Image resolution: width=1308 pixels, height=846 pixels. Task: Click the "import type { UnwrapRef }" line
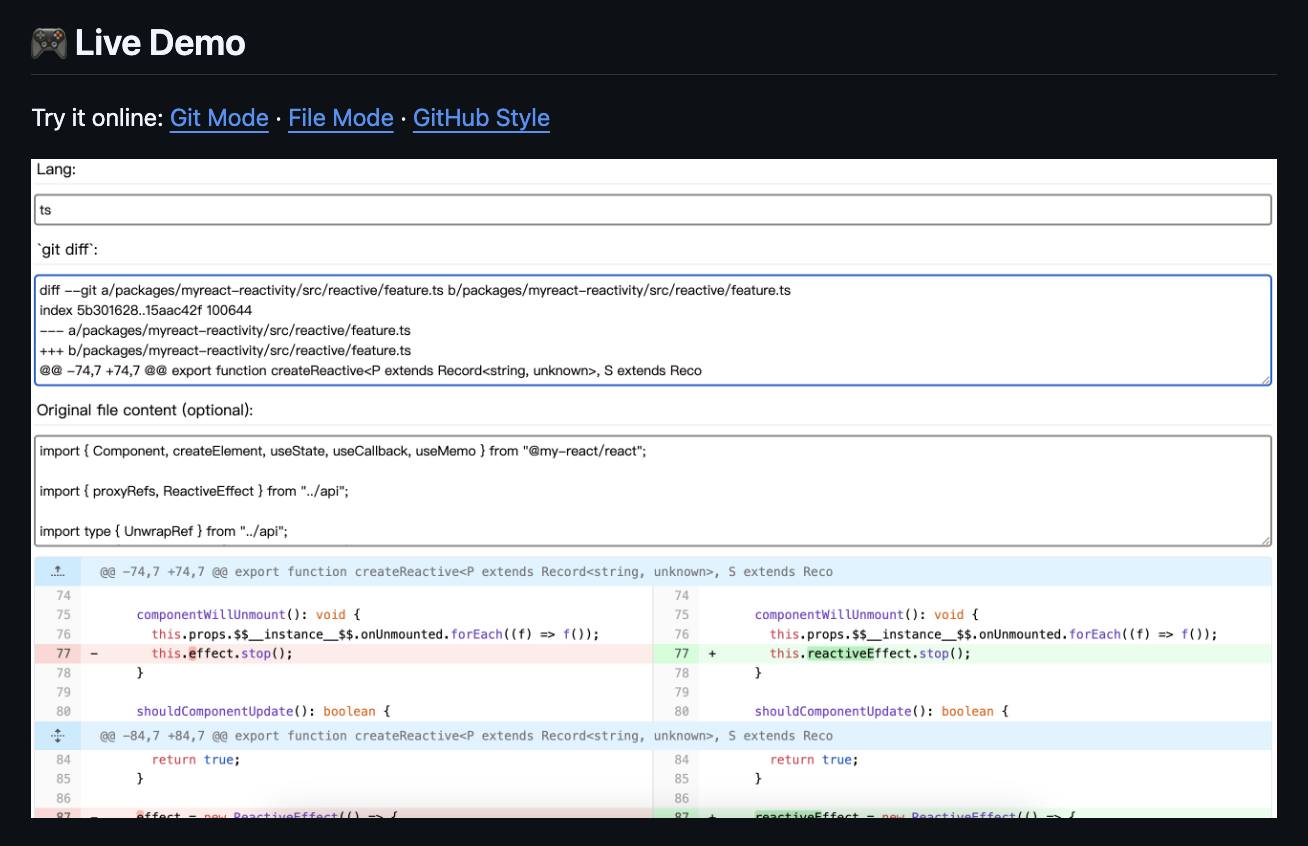(164, 531)
